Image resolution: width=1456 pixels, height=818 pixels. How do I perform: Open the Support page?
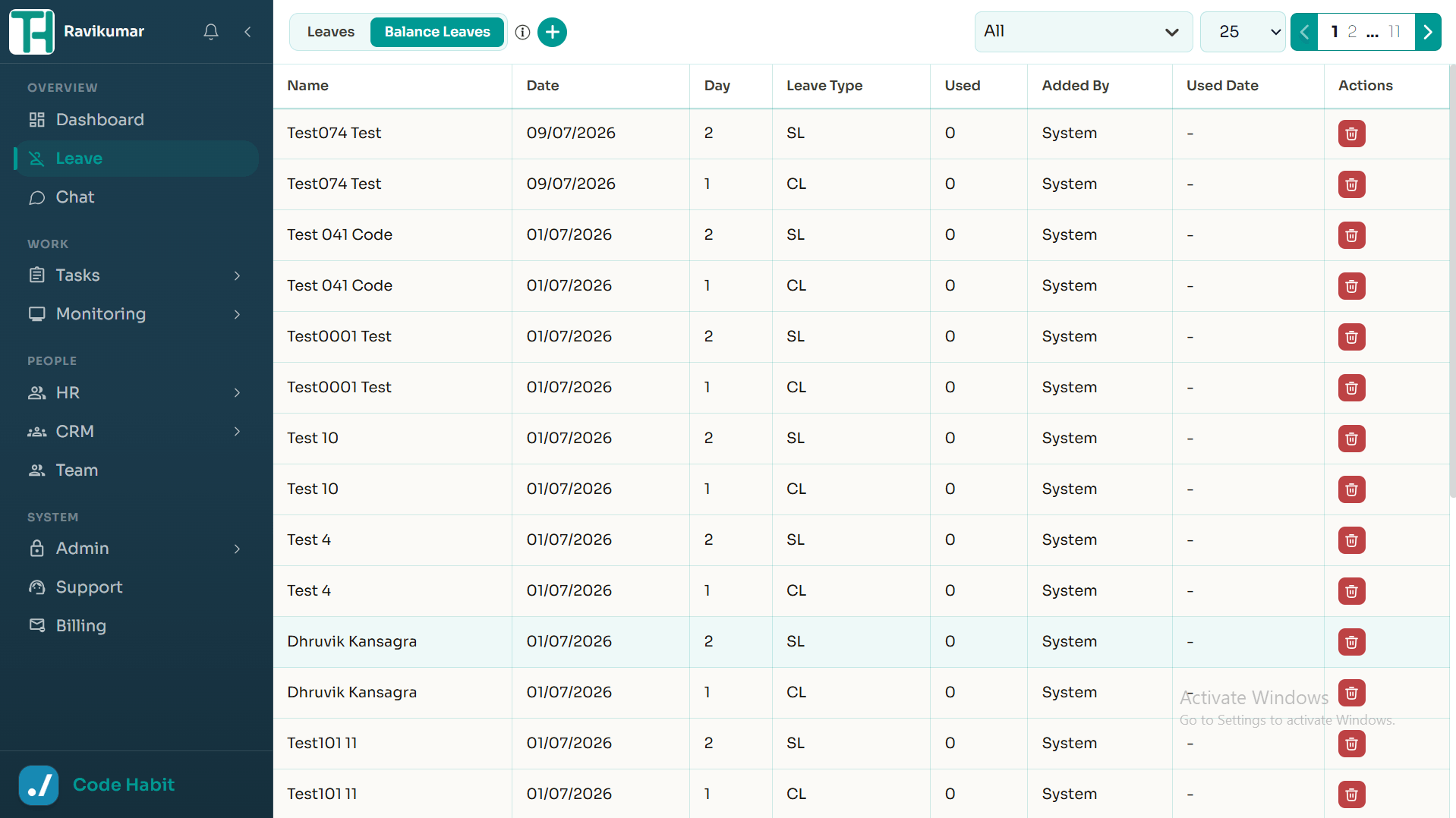[137, 587]
